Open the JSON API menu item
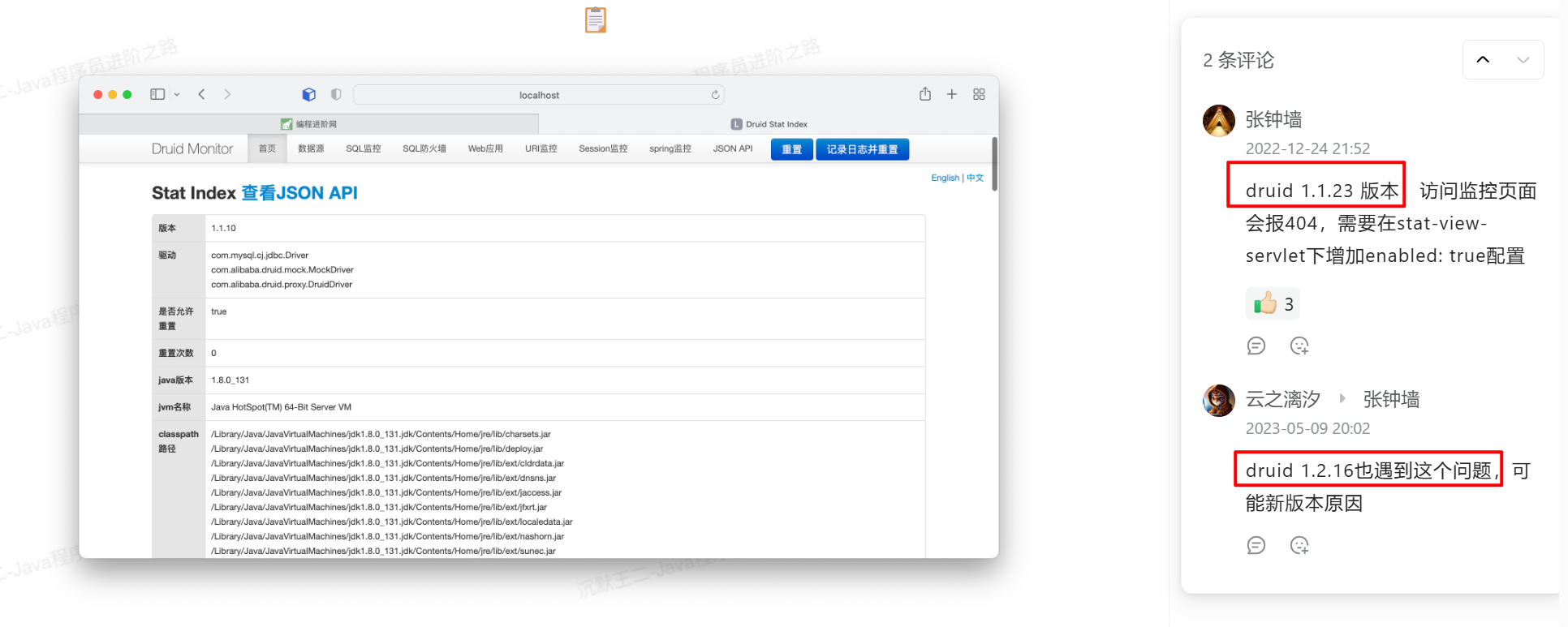The height and width of the screenshot is (627, 1568). click(733, 148)
